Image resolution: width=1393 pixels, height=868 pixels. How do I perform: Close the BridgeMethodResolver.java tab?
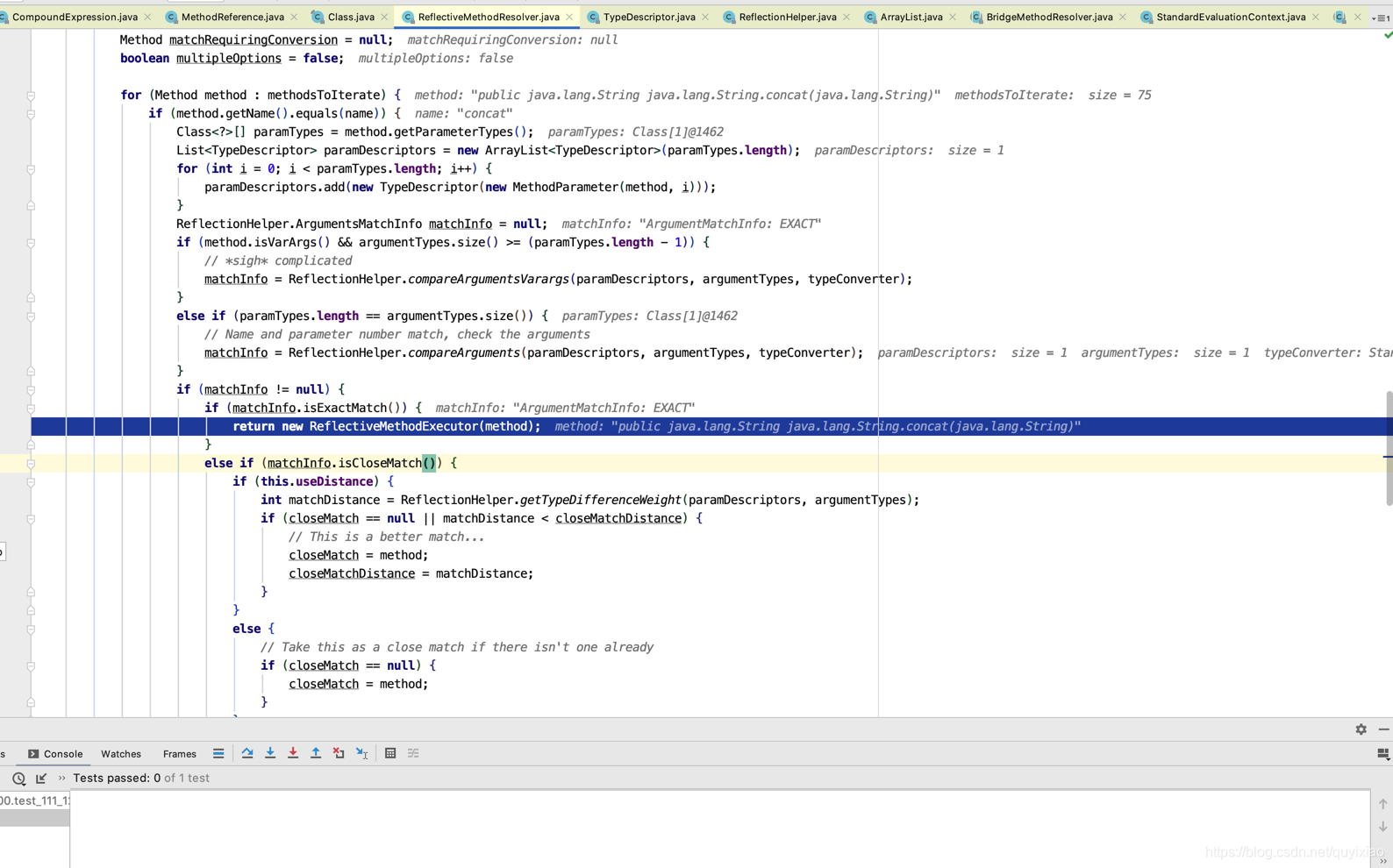point(1123,18)
